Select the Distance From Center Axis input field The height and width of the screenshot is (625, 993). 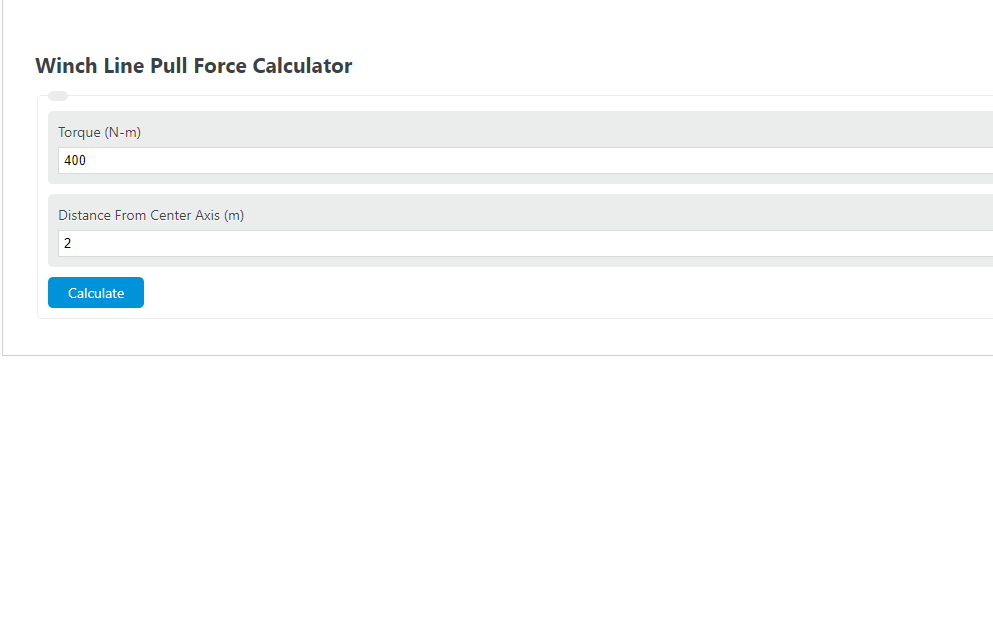pyautogui.click(x=400, y=243)
